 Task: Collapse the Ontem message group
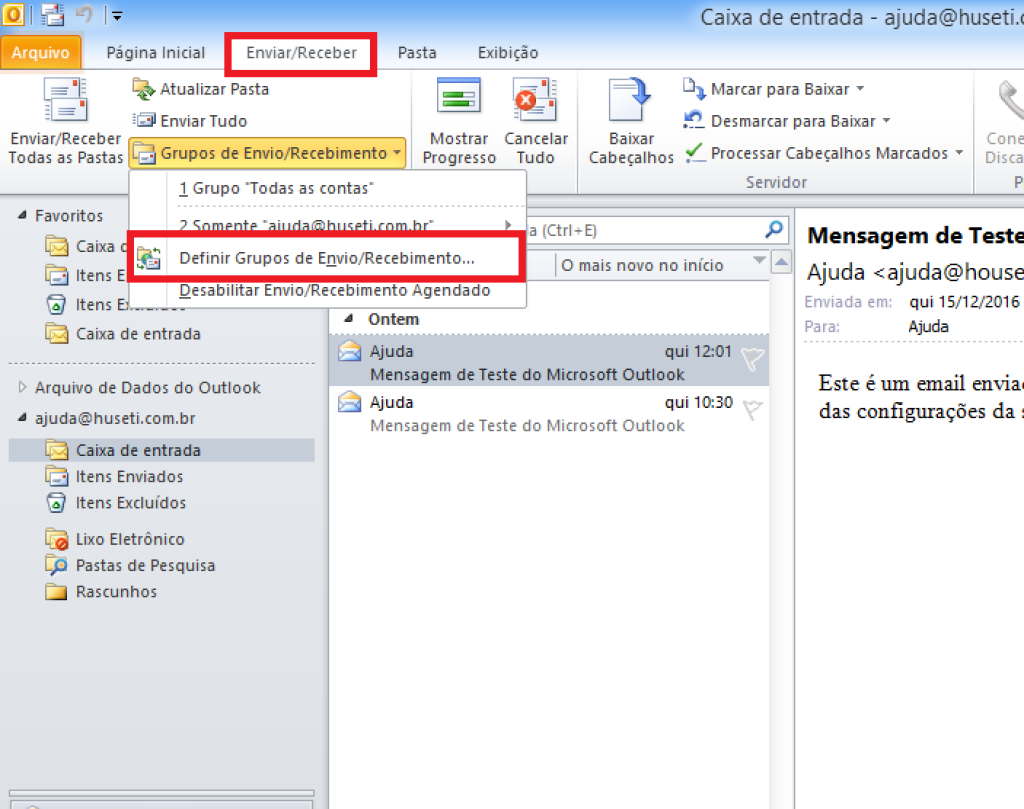tap(349, 319)
